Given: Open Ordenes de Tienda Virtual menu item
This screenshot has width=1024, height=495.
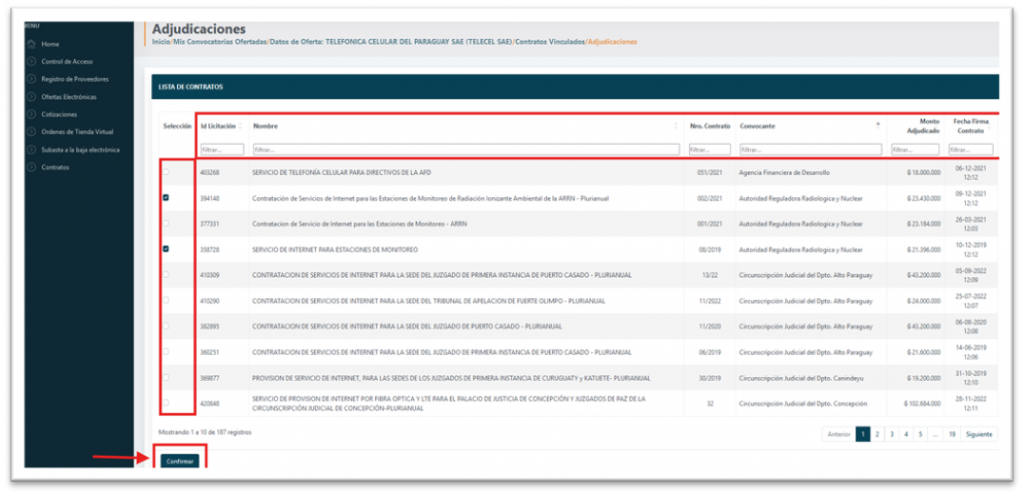Looking at the screenshot, I should [78, 132].
